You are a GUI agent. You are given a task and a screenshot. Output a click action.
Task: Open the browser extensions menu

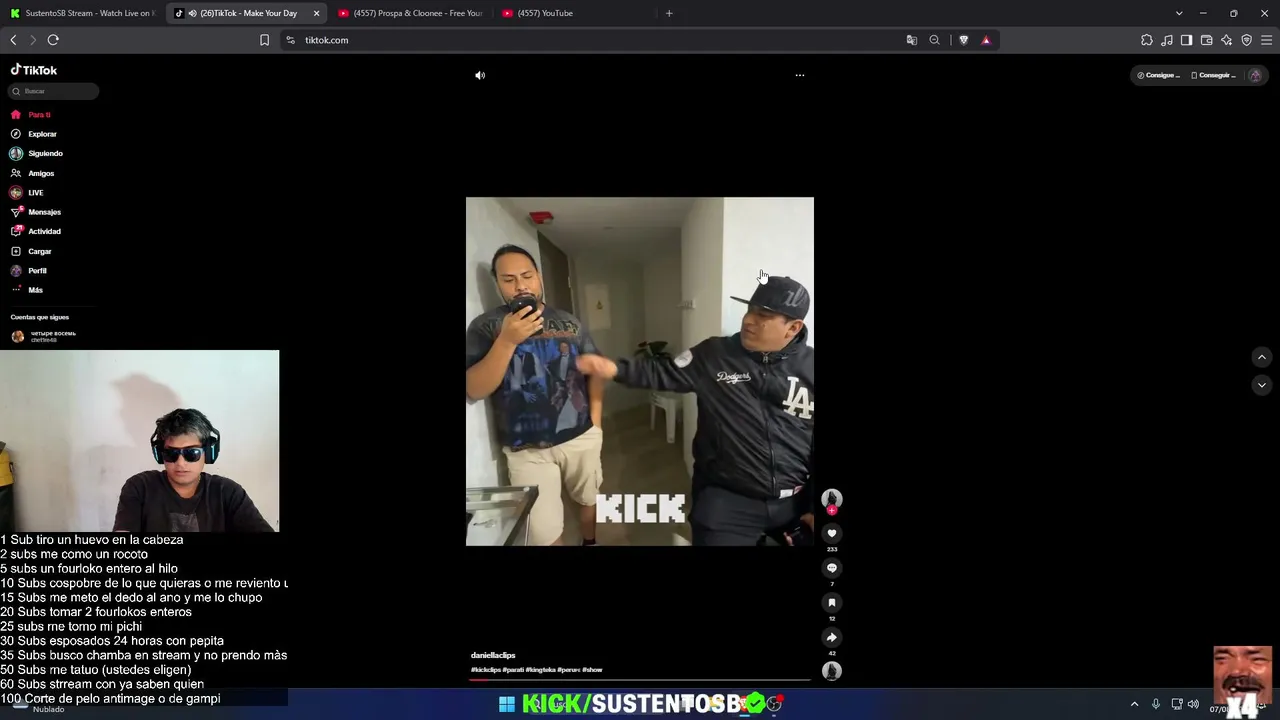1147,40
